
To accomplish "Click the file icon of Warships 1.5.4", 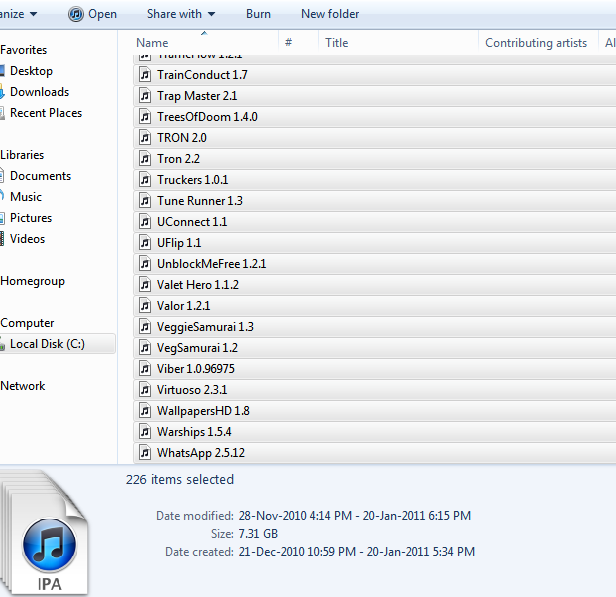I will 145,432.
